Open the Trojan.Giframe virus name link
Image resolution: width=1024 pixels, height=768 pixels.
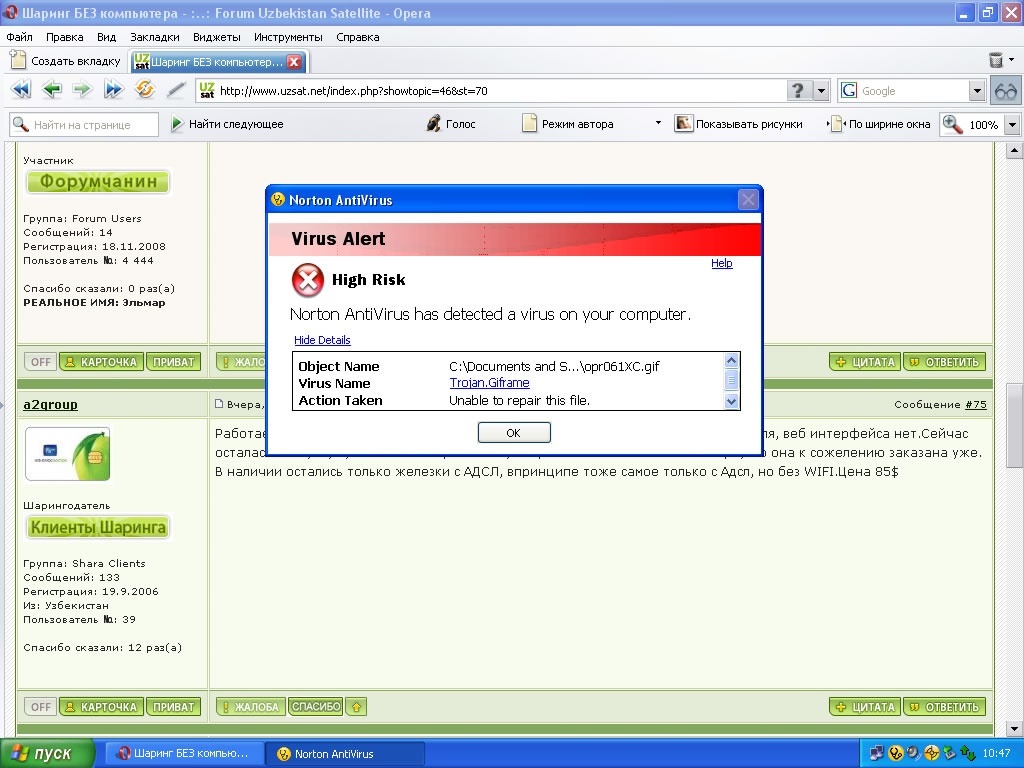489,383
